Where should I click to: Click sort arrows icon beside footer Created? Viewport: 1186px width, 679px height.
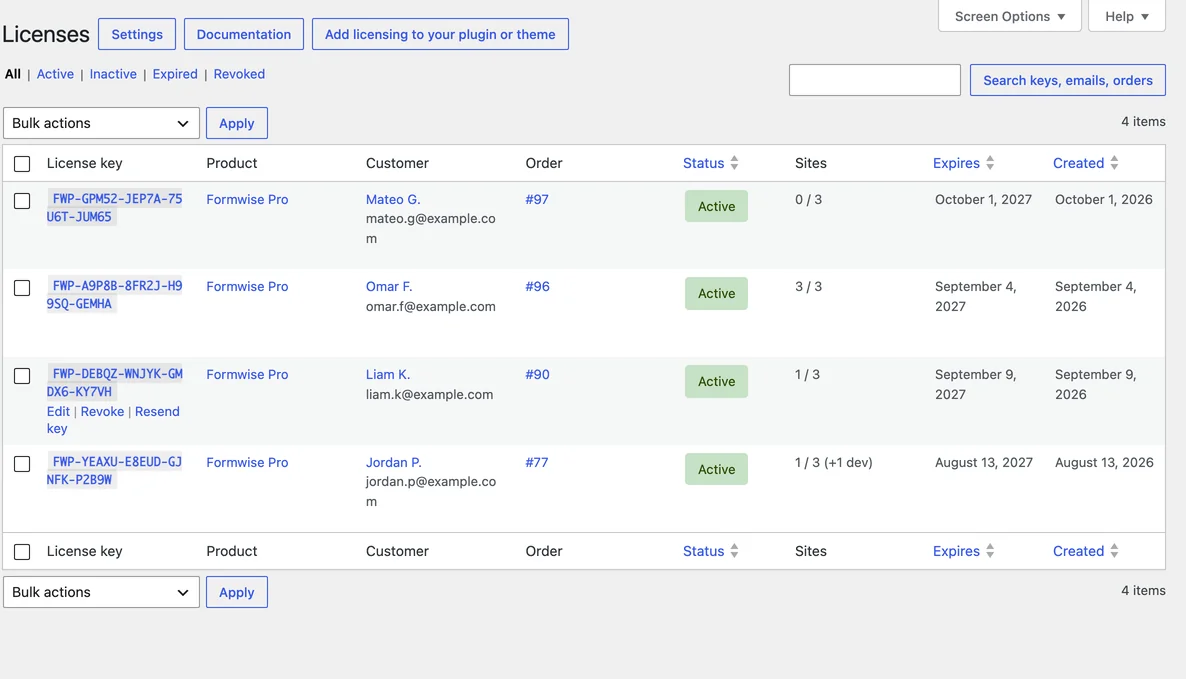[1114, 550]
